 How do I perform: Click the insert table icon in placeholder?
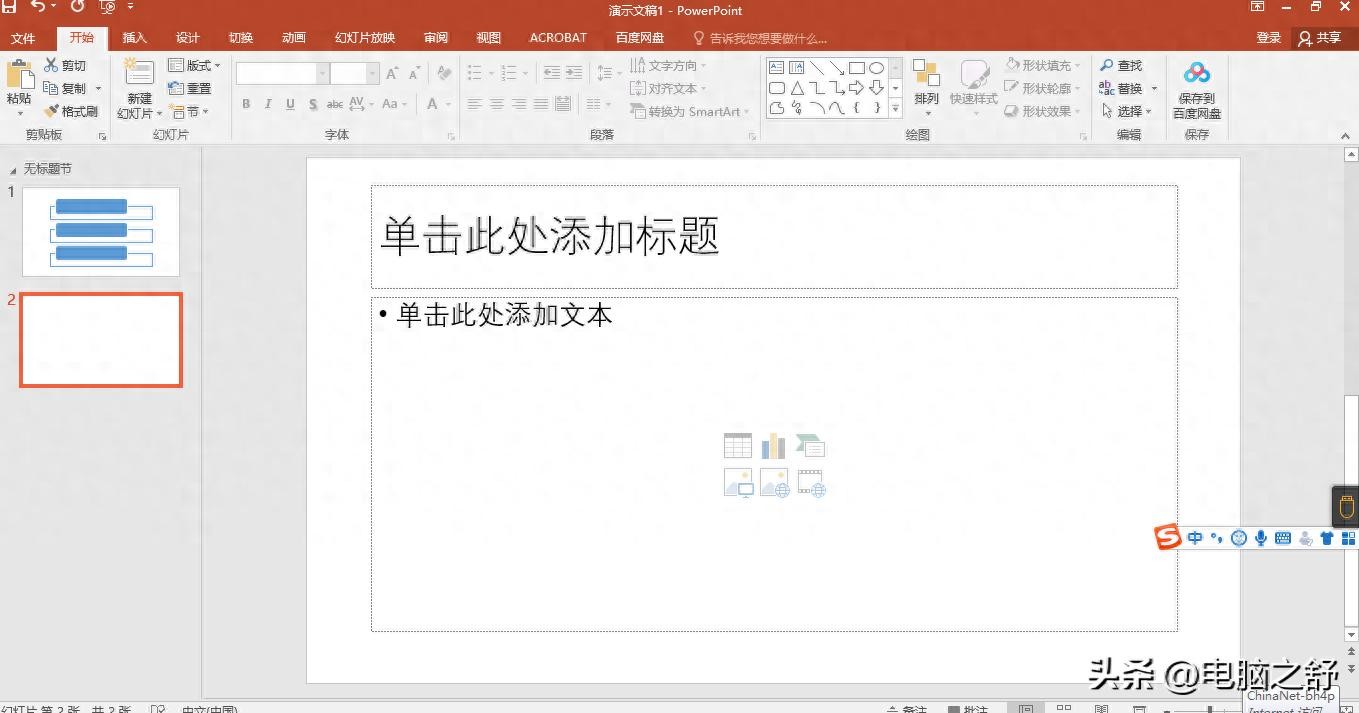[738, 446]
